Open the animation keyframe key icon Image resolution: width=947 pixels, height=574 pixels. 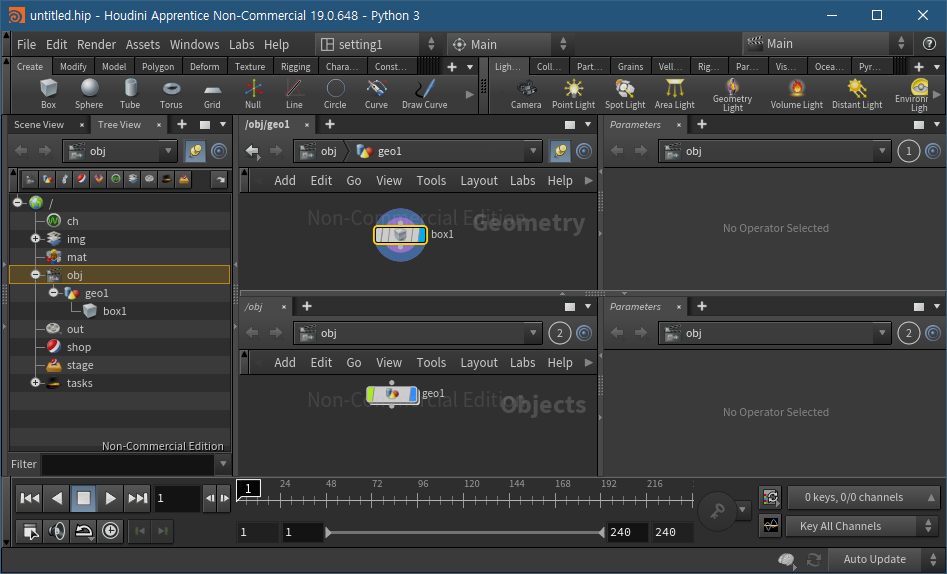[717, 512]
